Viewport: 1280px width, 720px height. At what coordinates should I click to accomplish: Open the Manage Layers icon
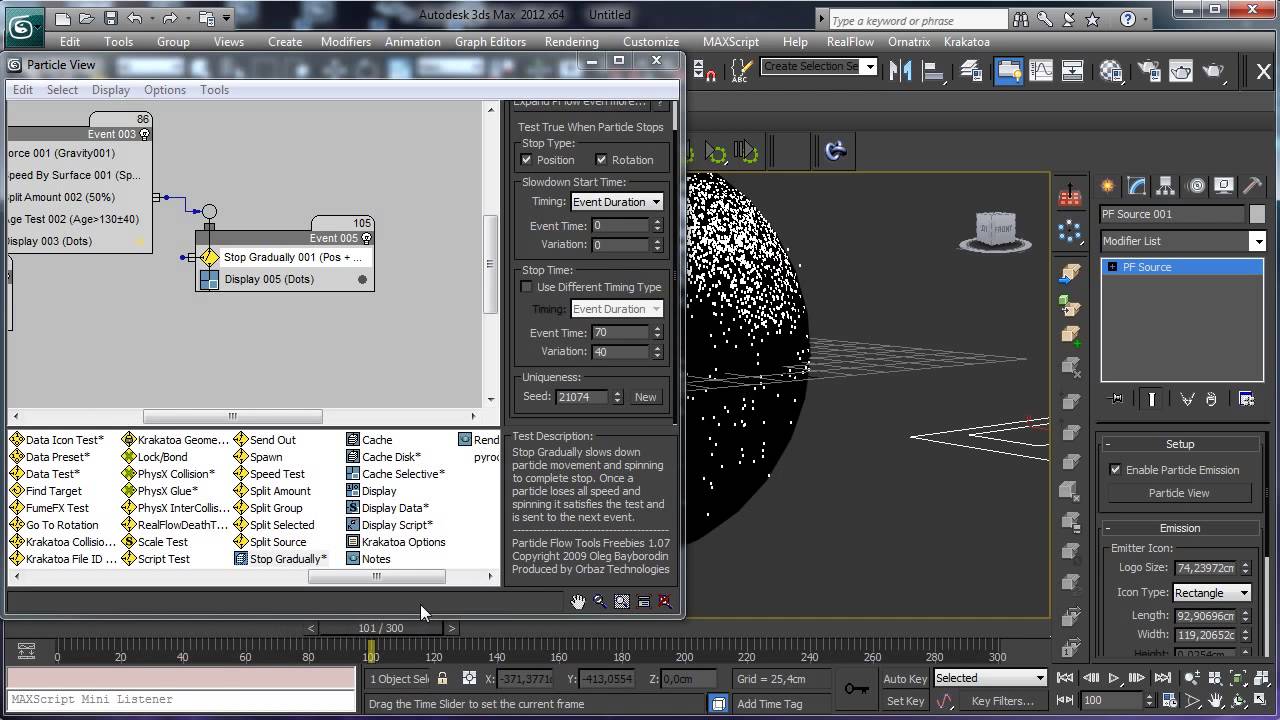(972, 70)
